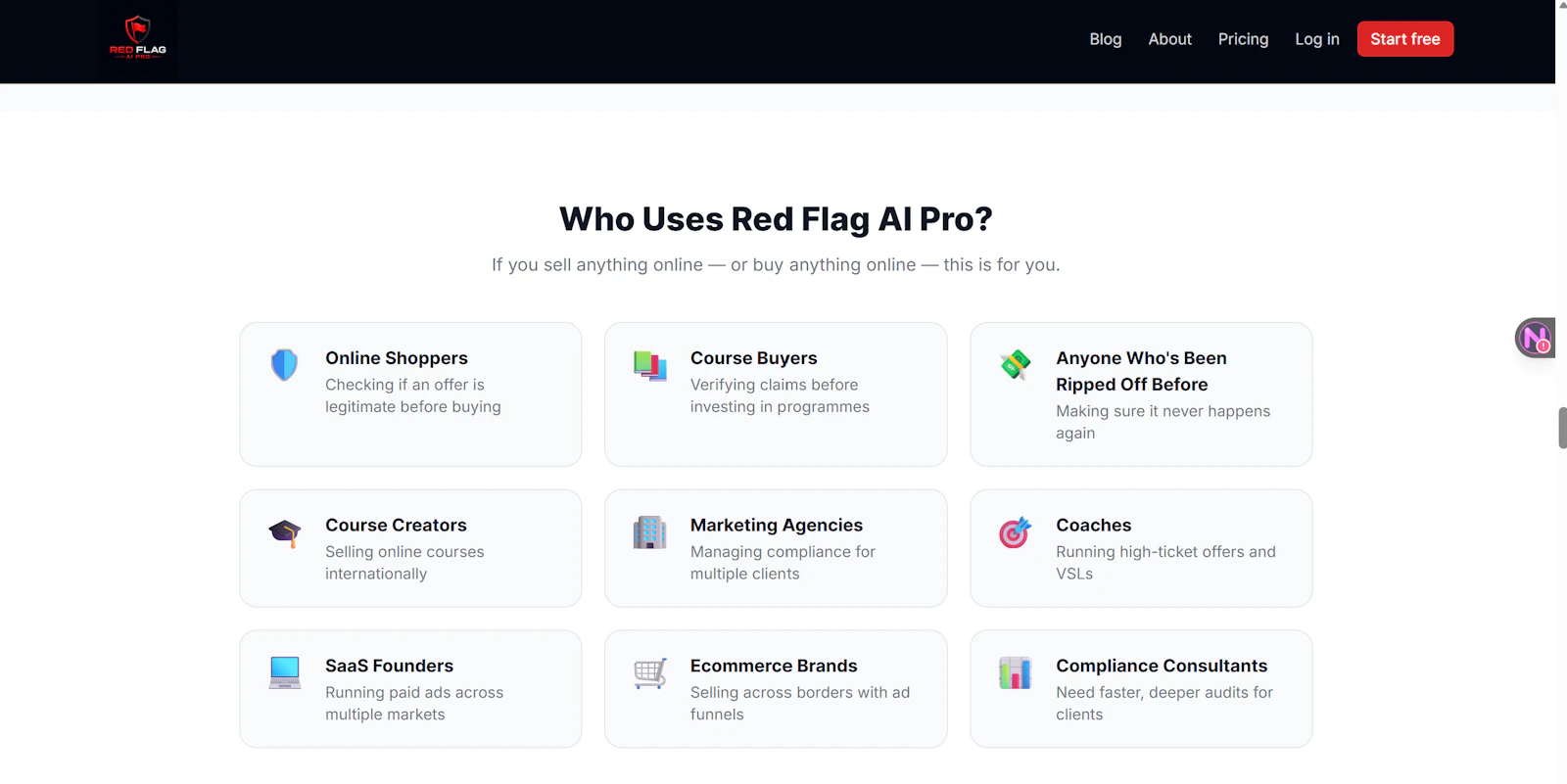Click the laptop icon for SaaS Founders
Viewport: 1567px width, 784px height.
(x=285, y=672)
